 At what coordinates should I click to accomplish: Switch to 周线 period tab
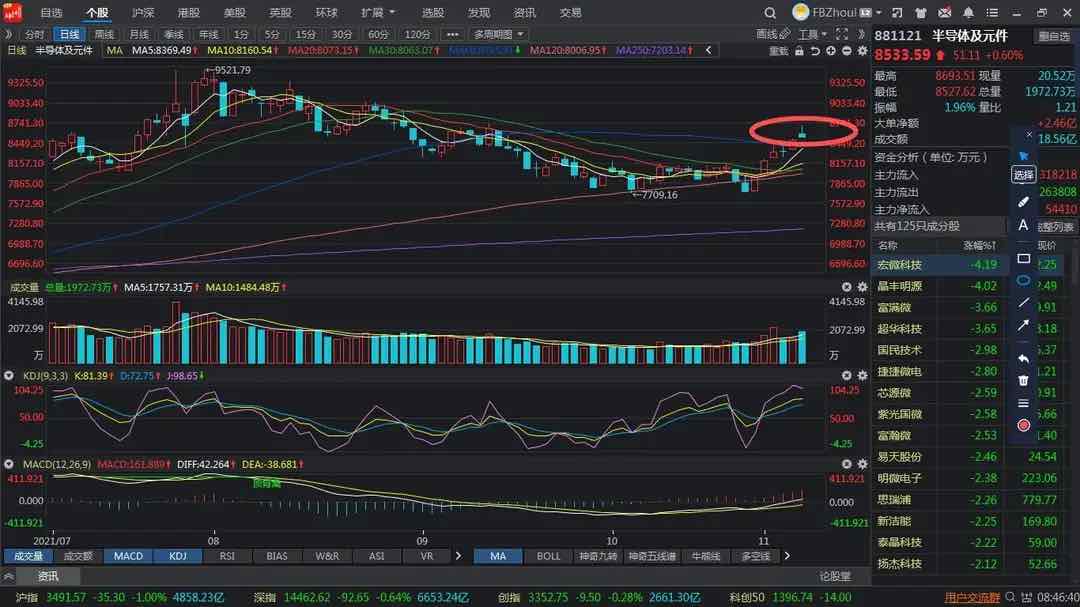point(104,34)
